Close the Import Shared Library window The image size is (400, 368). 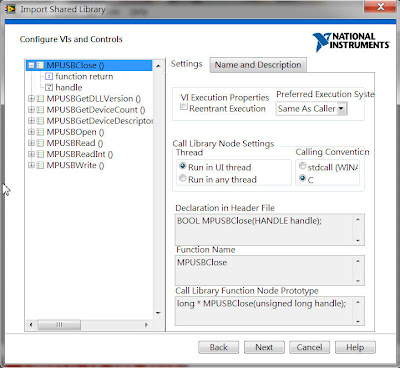click(x=381, y=7)
